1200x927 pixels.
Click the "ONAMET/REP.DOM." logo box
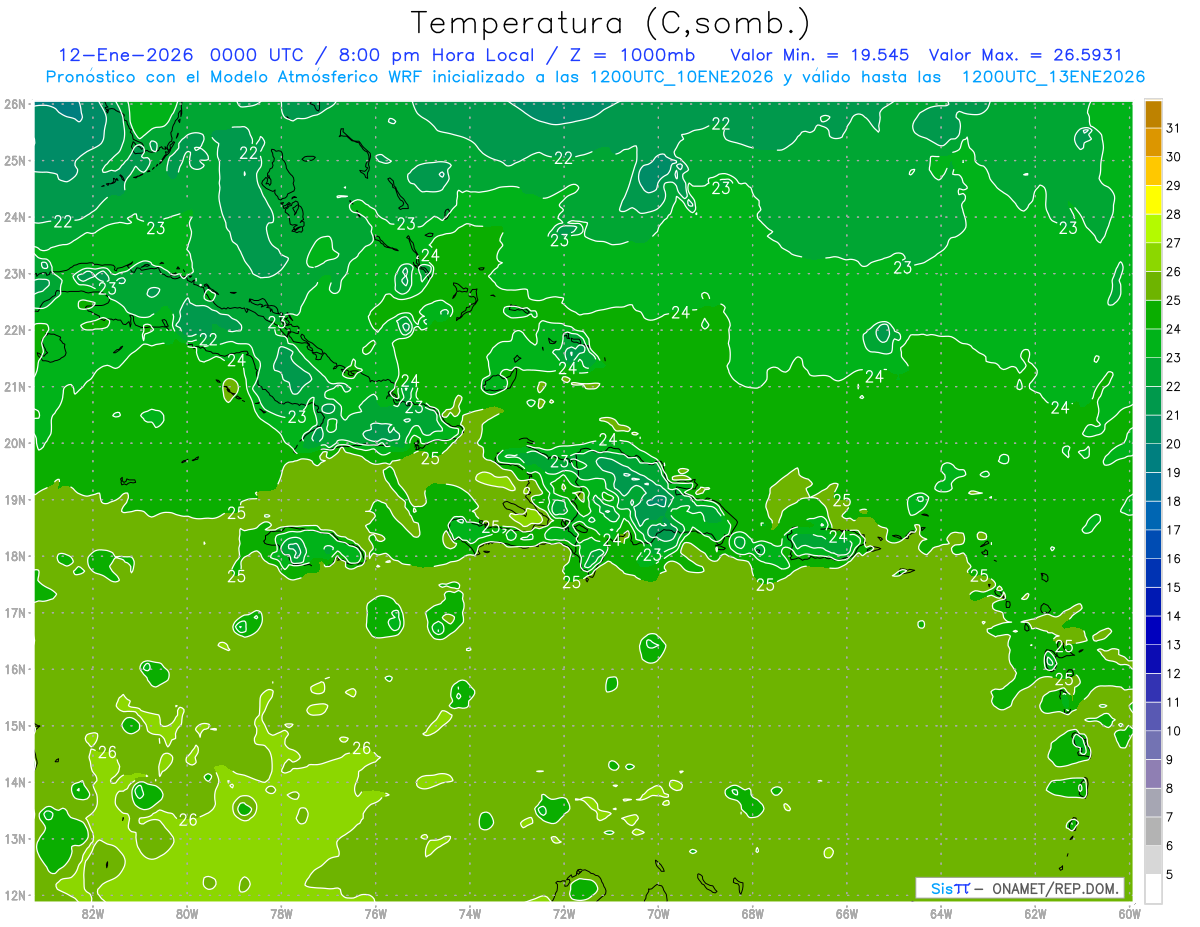(x=1020, y=888)
